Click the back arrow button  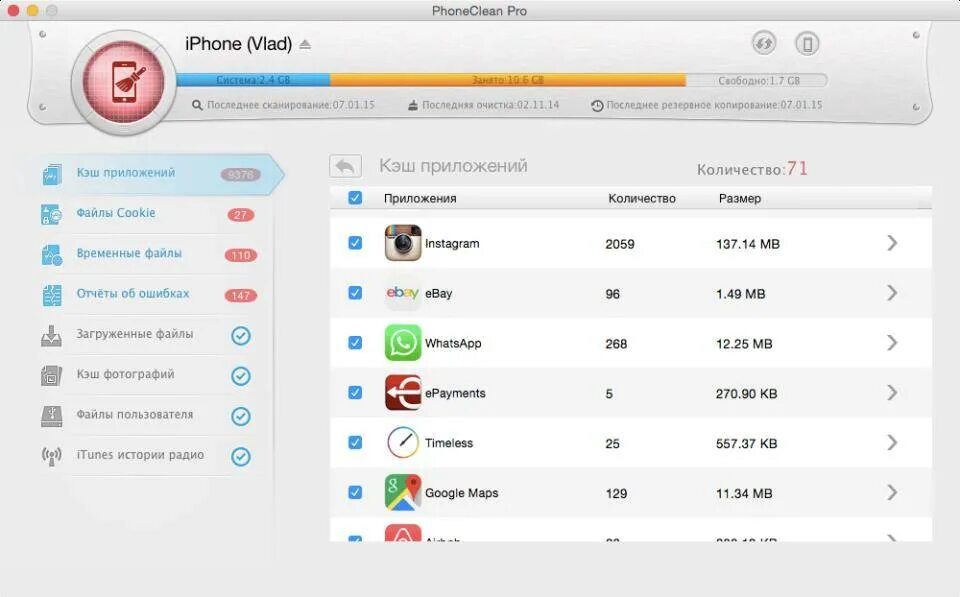point(345,166)
